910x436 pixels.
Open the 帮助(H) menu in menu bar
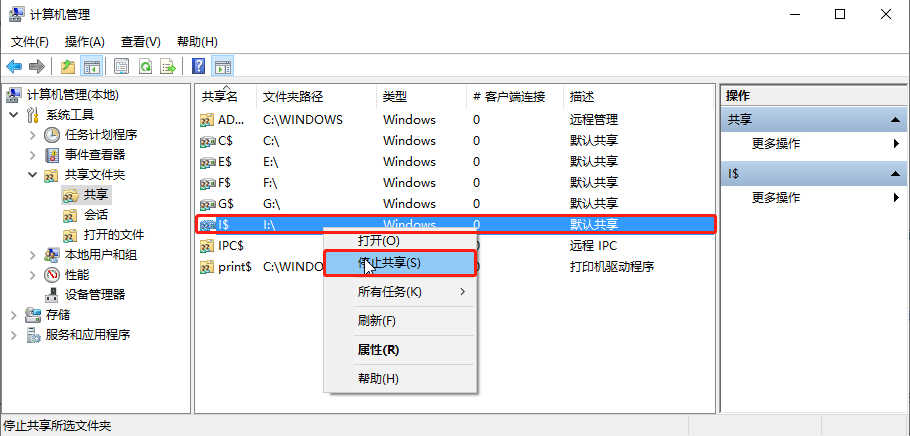pyautogui.click(x=197, y=42)
